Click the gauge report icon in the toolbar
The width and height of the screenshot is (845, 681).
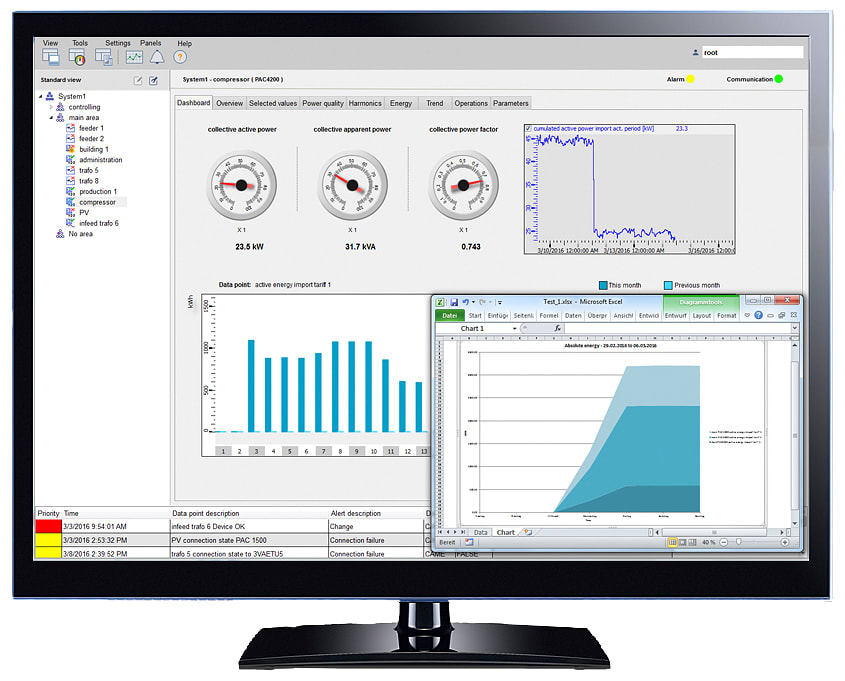(x=80, y=57)
